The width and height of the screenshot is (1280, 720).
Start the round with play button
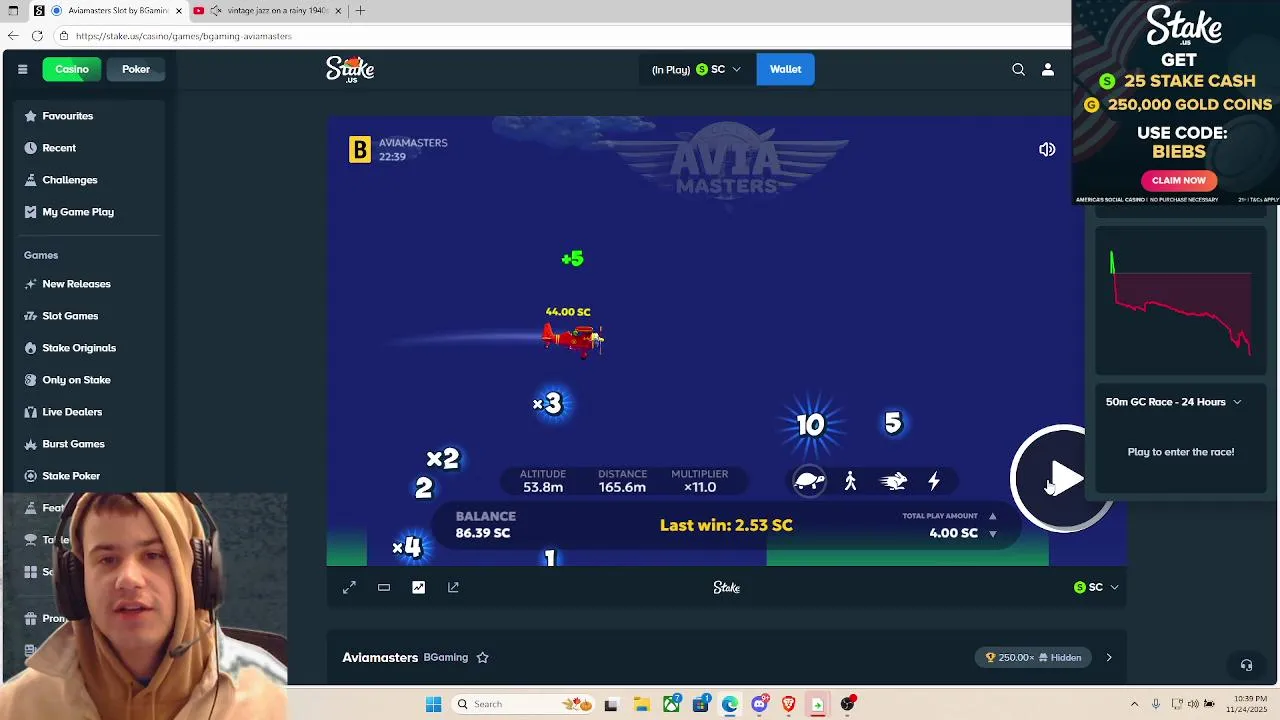coord(1063,479)
